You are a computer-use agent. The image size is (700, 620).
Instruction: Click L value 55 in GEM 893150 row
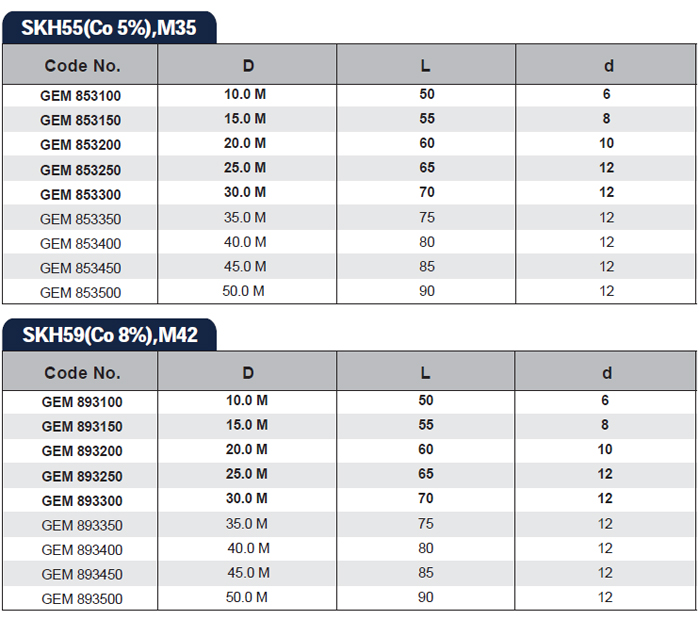(x=426, y=425)
